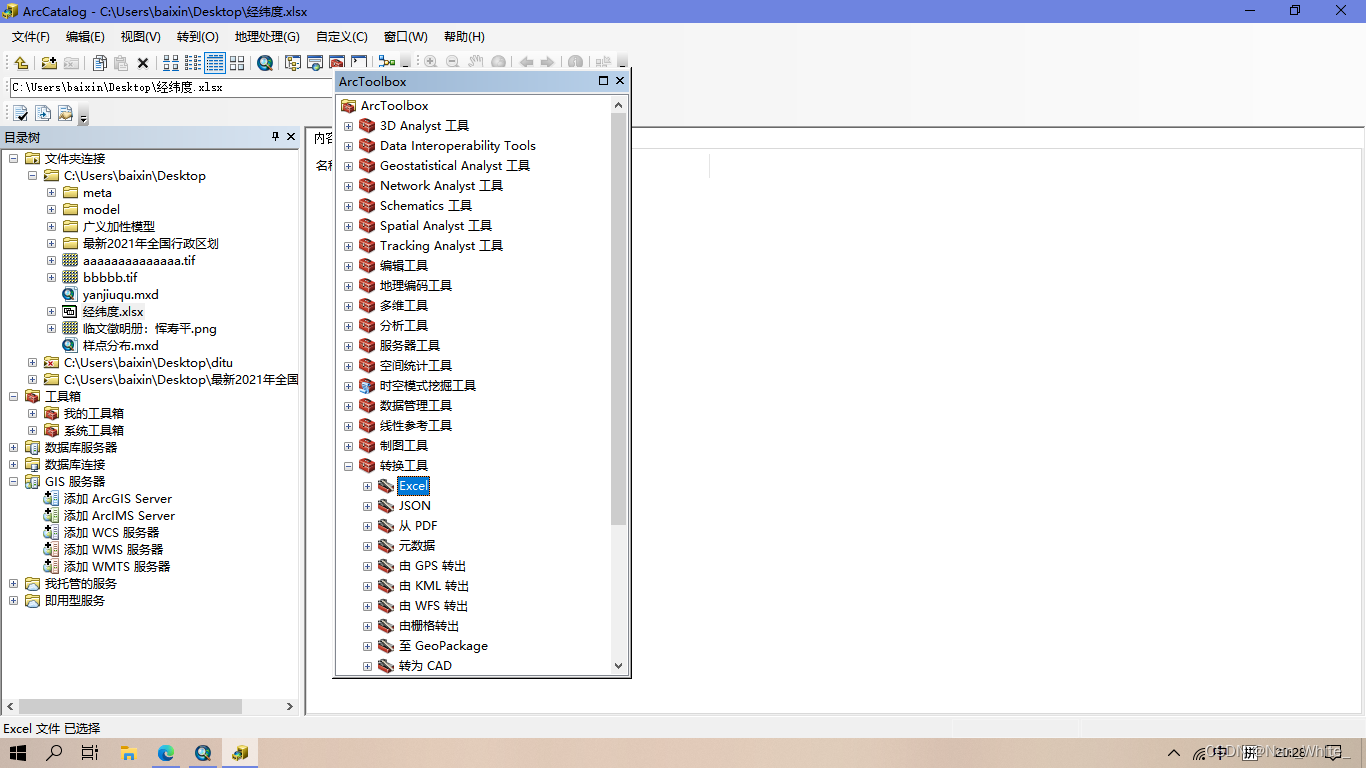This screenshot has height=768, width=1366.
Task: Launch ArcMap from toolbar icon
Action: 265,63
